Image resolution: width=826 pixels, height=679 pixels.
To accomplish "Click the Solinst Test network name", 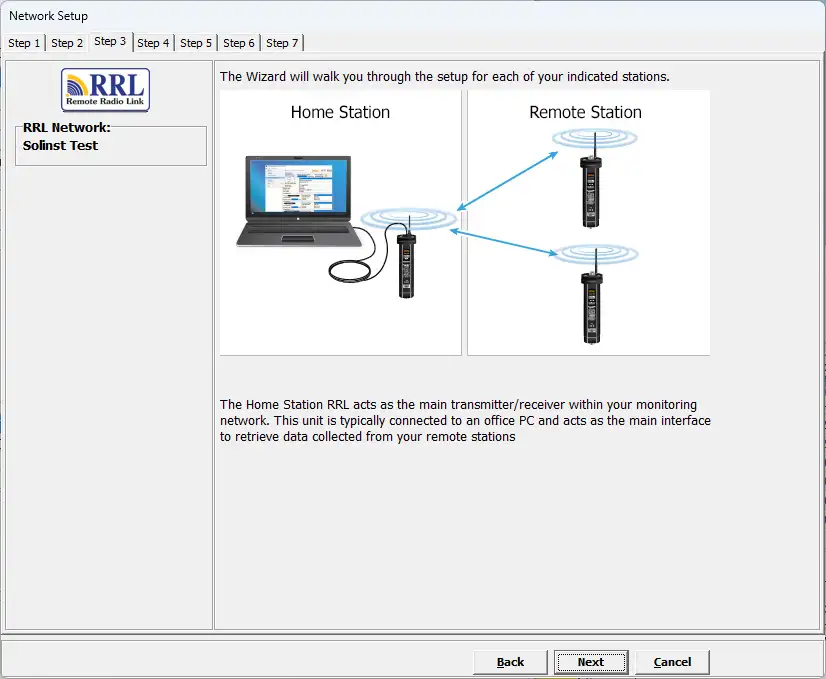I will pos(60,145).
